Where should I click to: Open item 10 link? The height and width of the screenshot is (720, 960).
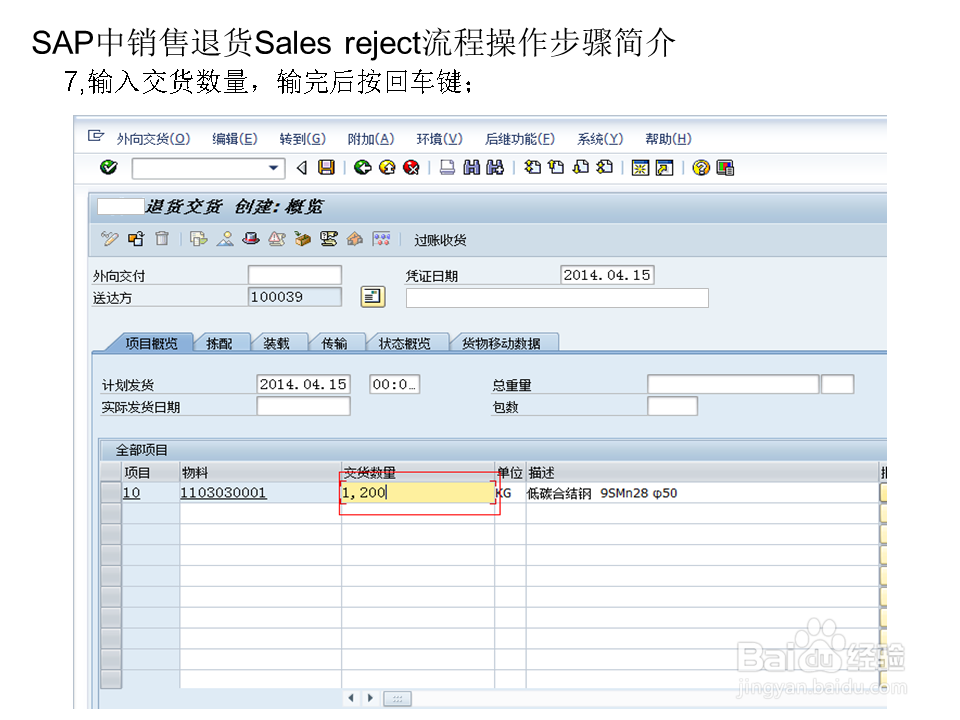pyautogui.click(x=132, y=493)
